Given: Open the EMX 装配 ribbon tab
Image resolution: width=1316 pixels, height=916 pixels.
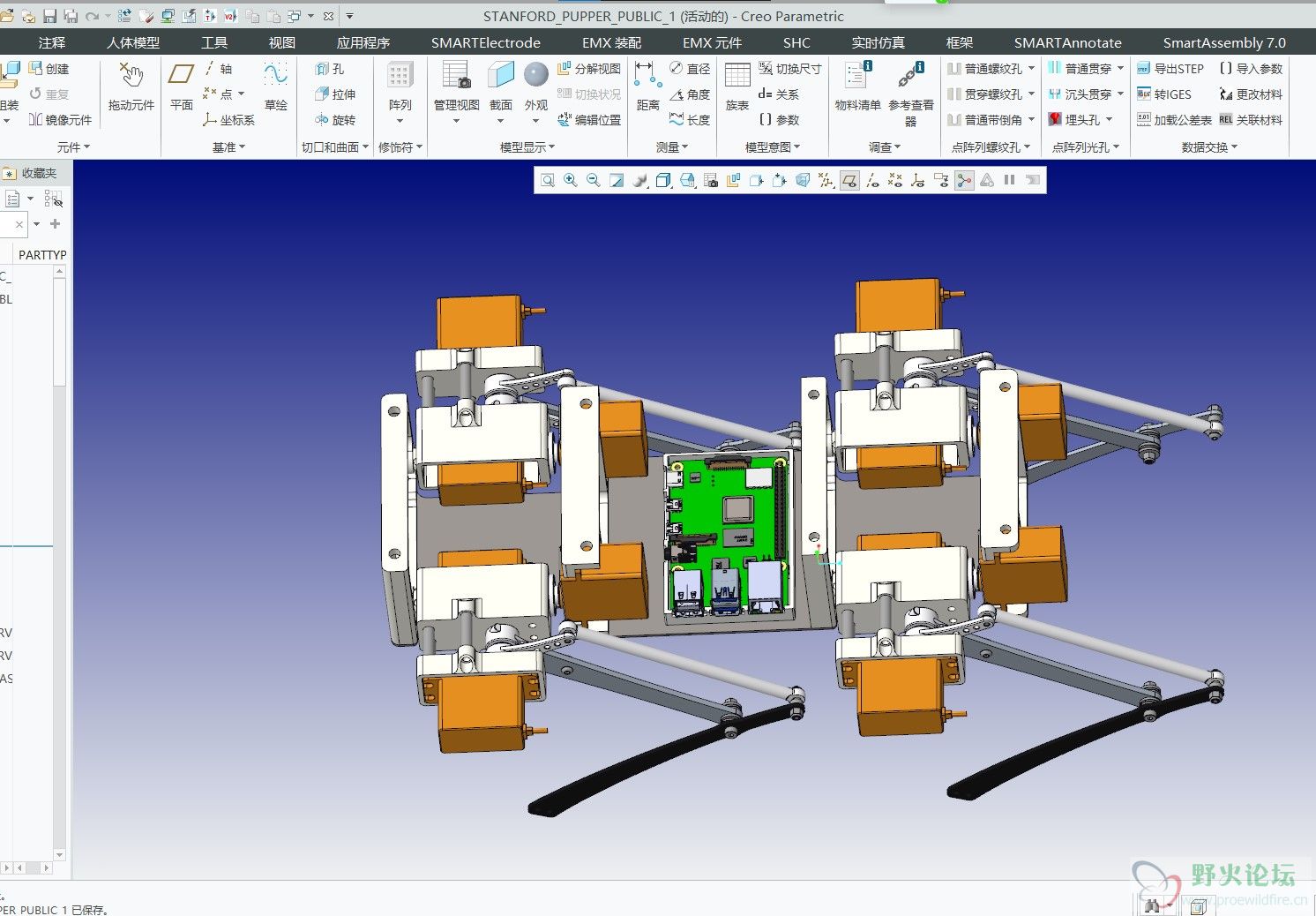Looking at the screenshot, I should pyautogui.click(x=611, y=42).
